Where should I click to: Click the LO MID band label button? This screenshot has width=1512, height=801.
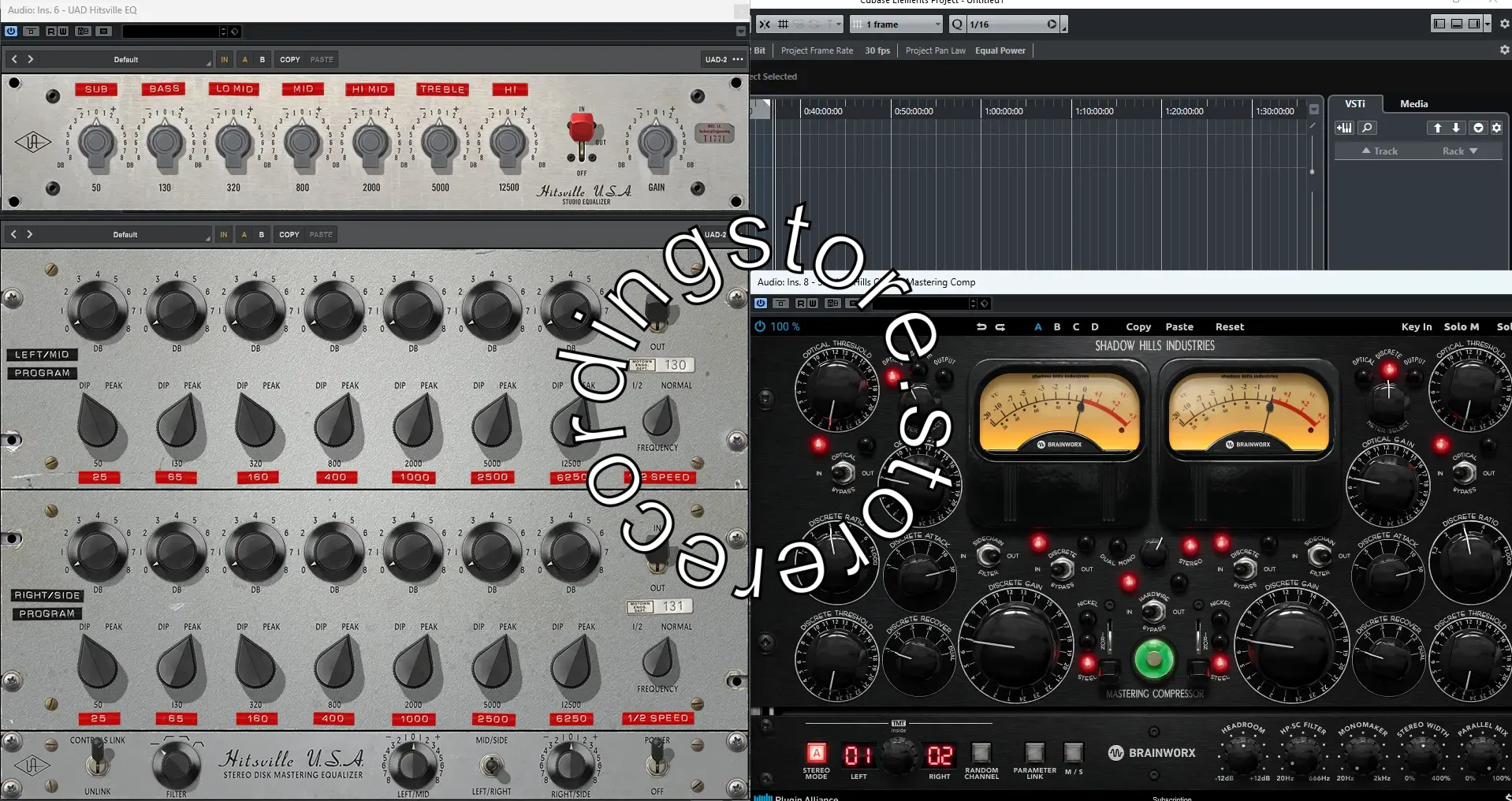(234, 89)
